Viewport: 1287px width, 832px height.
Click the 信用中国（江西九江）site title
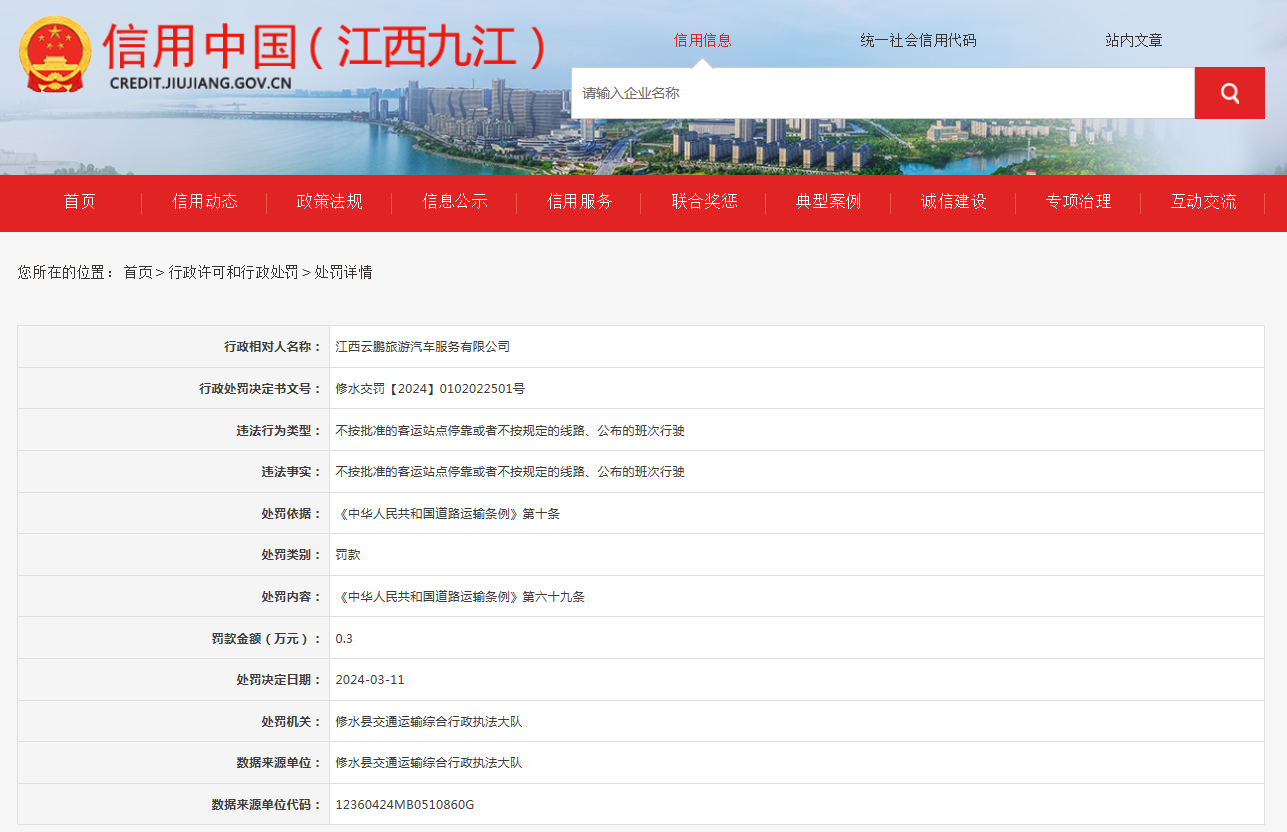tap(326, 47)
